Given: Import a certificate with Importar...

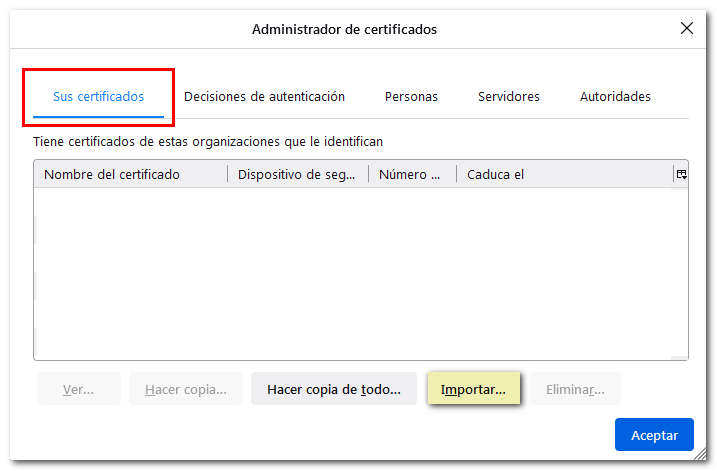Looking at the screenshot, I should [473, 389].
